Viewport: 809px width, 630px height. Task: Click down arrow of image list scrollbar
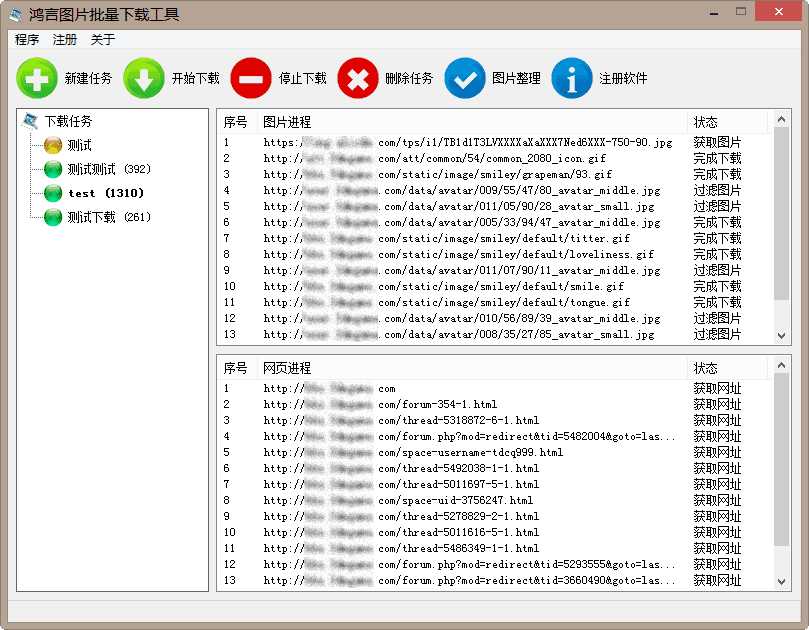coord(782,336)
